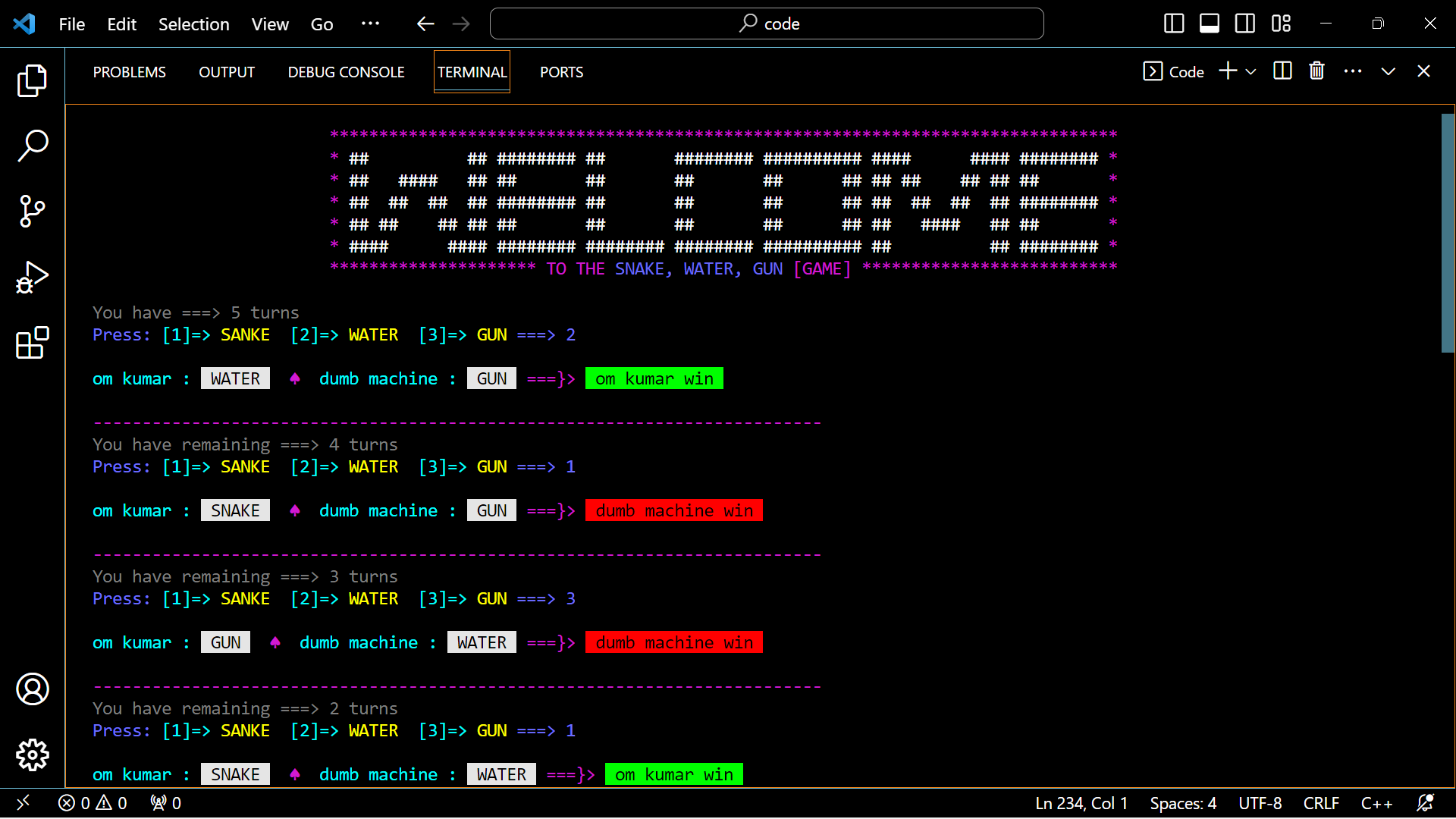This screenshot has height=819, width=1456.
Task: Click ports forwarded status indicator
Action: point(165,803)
